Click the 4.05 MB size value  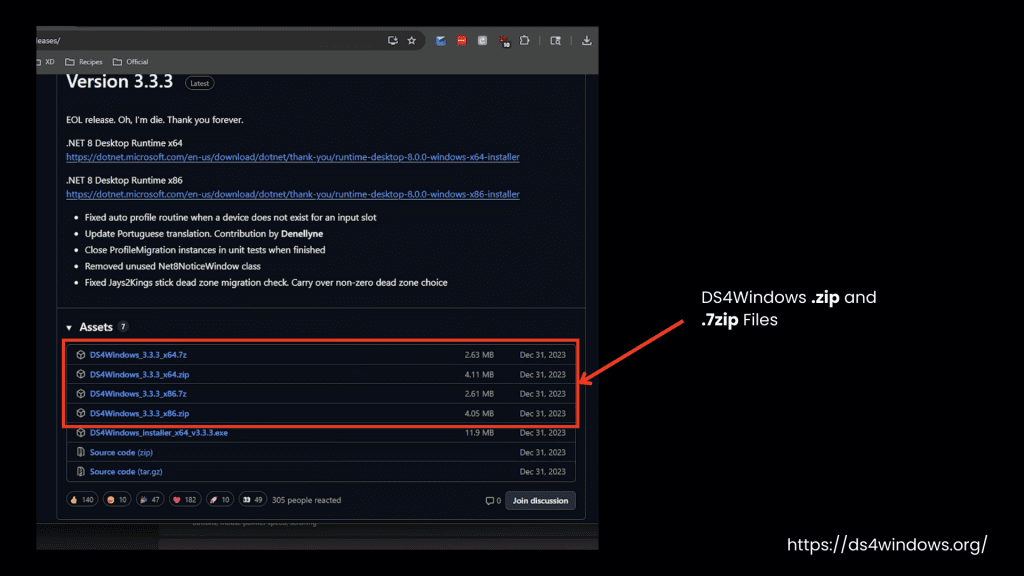pyautogui.click(x=479, y=413)
